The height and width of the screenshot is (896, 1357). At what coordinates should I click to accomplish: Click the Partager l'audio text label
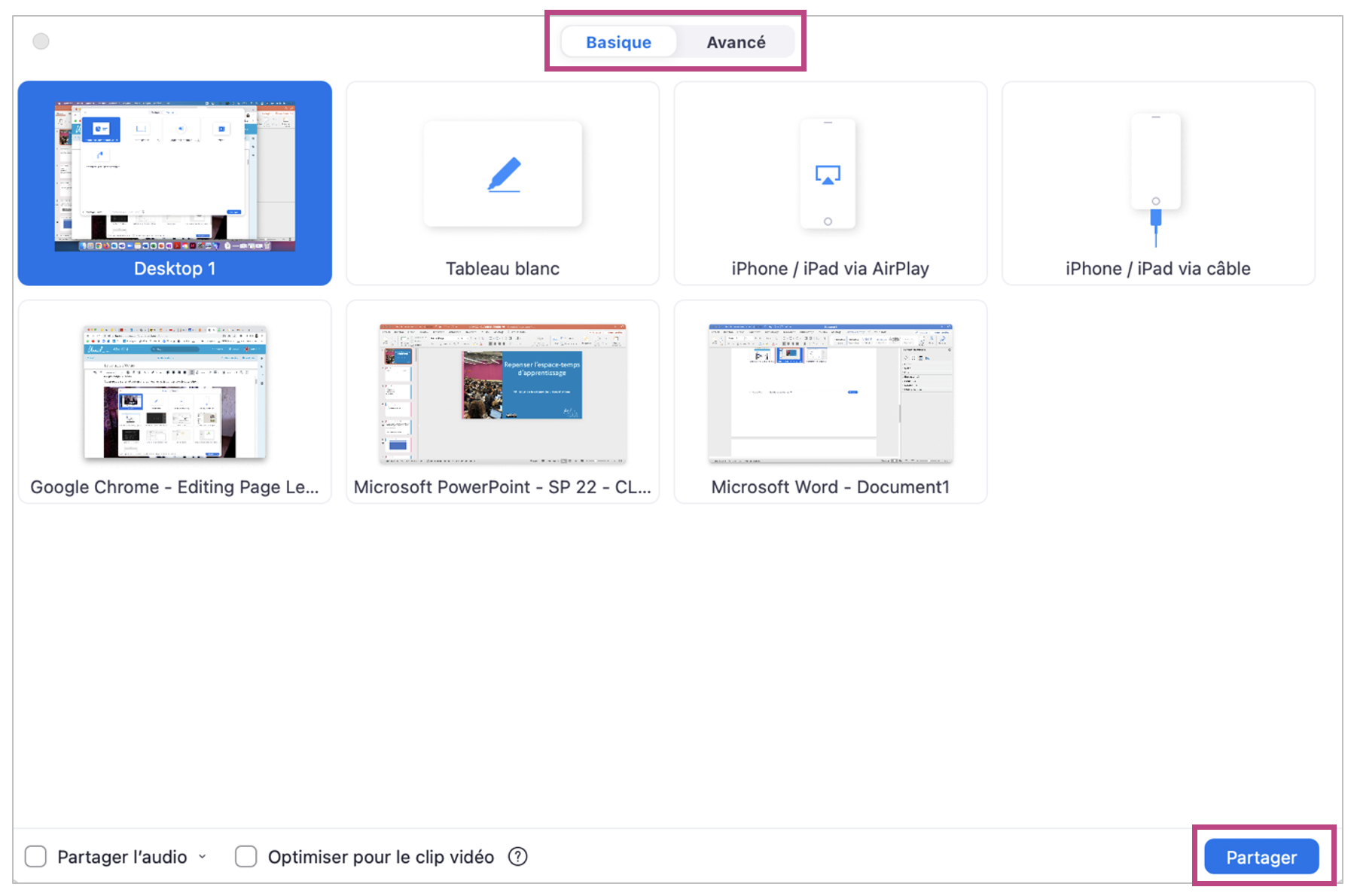[122, 857]
